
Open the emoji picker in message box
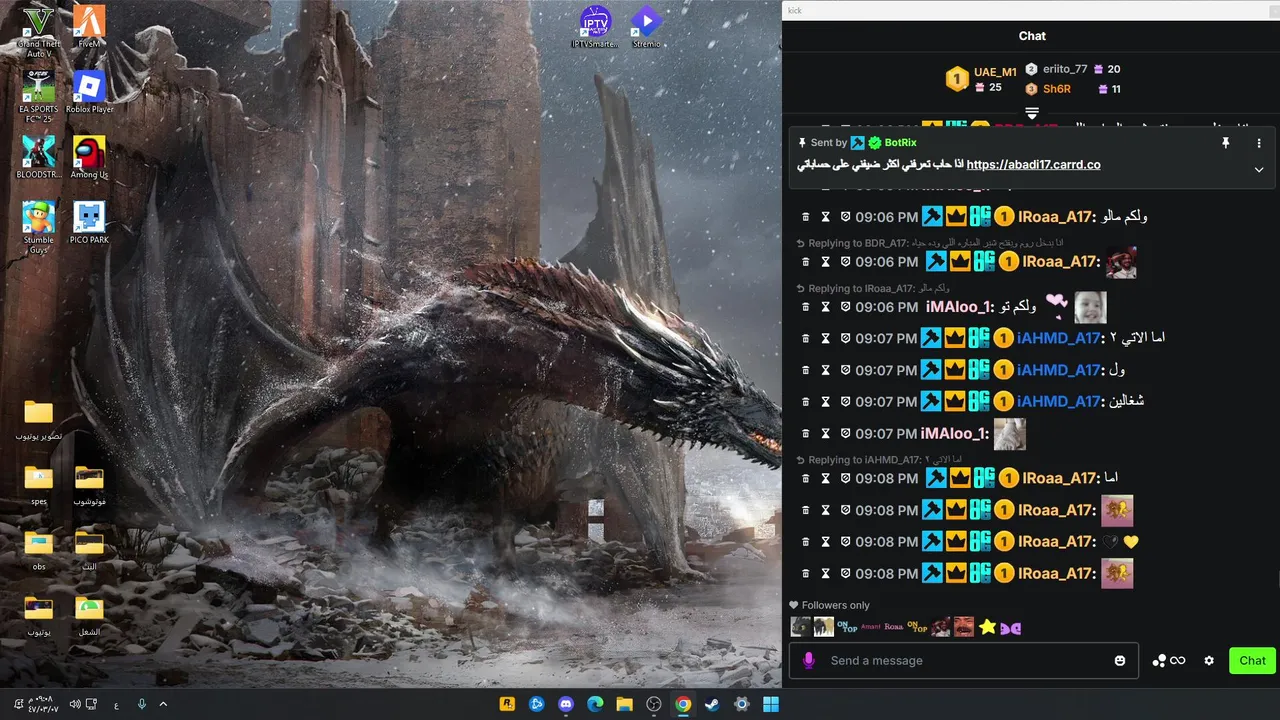pyautogui.click(x=1120, y=661)
